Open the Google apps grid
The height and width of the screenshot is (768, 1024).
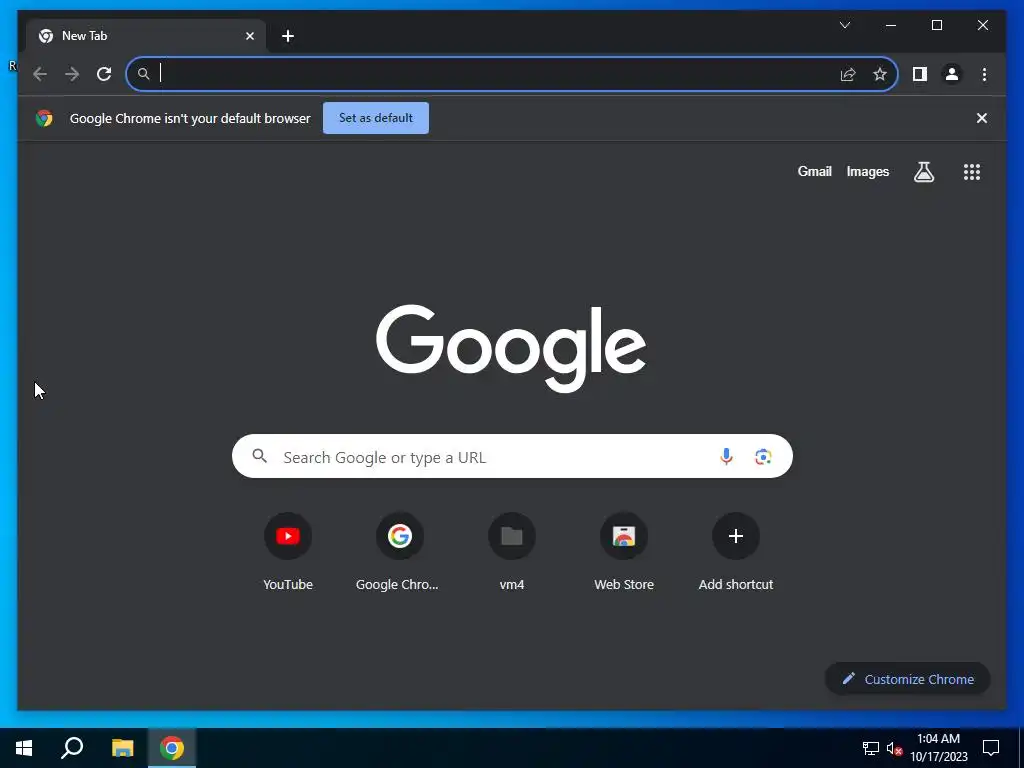pos(972,172)
